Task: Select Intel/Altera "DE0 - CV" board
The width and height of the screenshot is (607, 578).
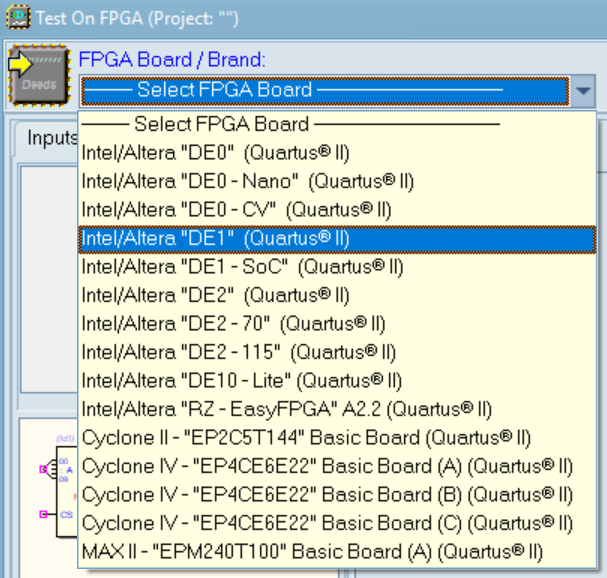Action: (337, 210)
